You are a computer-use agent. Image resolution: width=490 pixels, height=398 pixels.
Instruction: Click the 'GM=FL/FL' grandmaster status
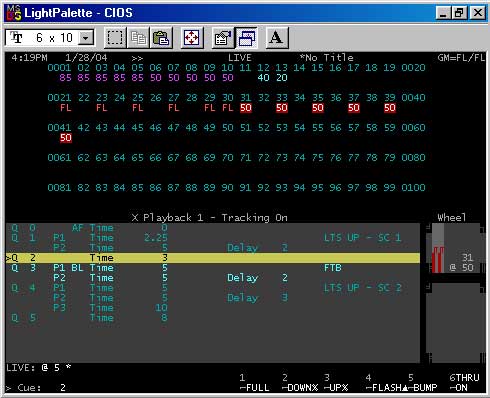point(461,58)
